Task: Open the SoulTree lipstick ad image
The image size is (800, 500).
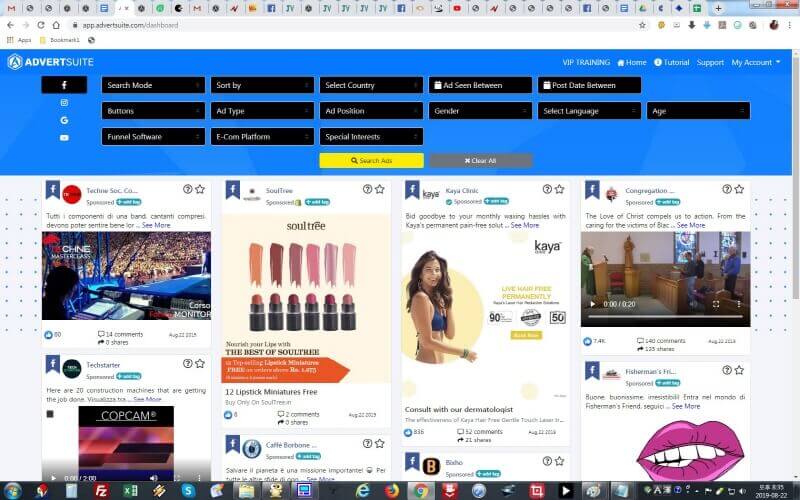Action: pos(306,298)
